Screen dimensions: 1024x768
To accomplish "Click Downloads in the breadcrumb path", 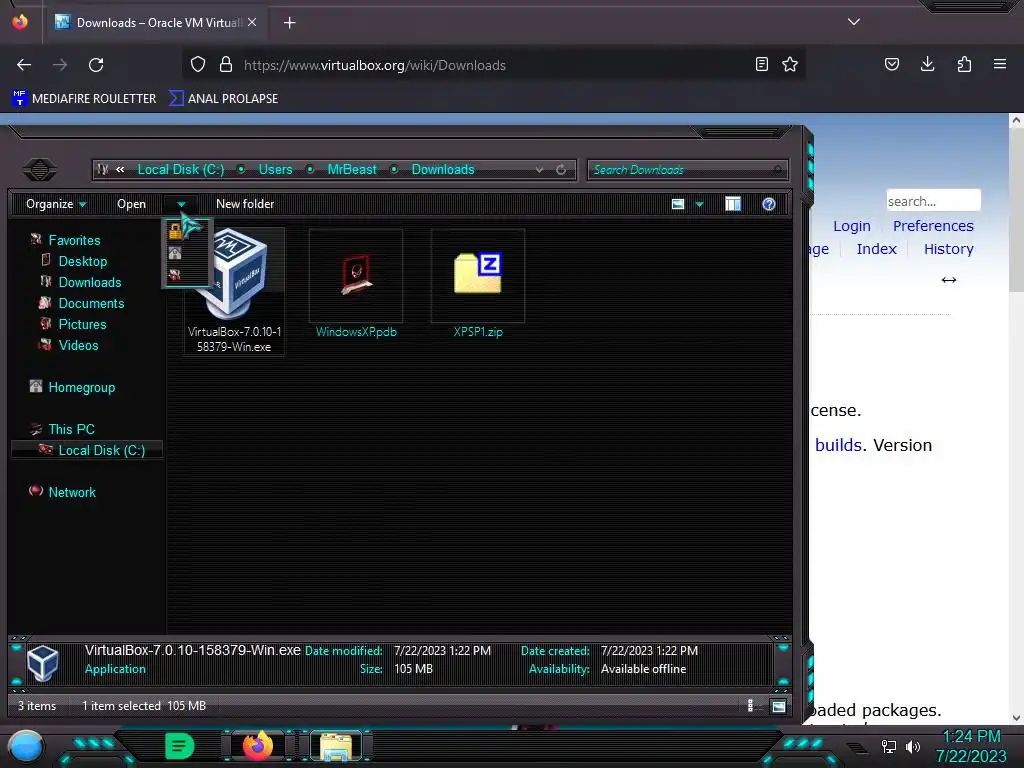I will tap(443, 170).
